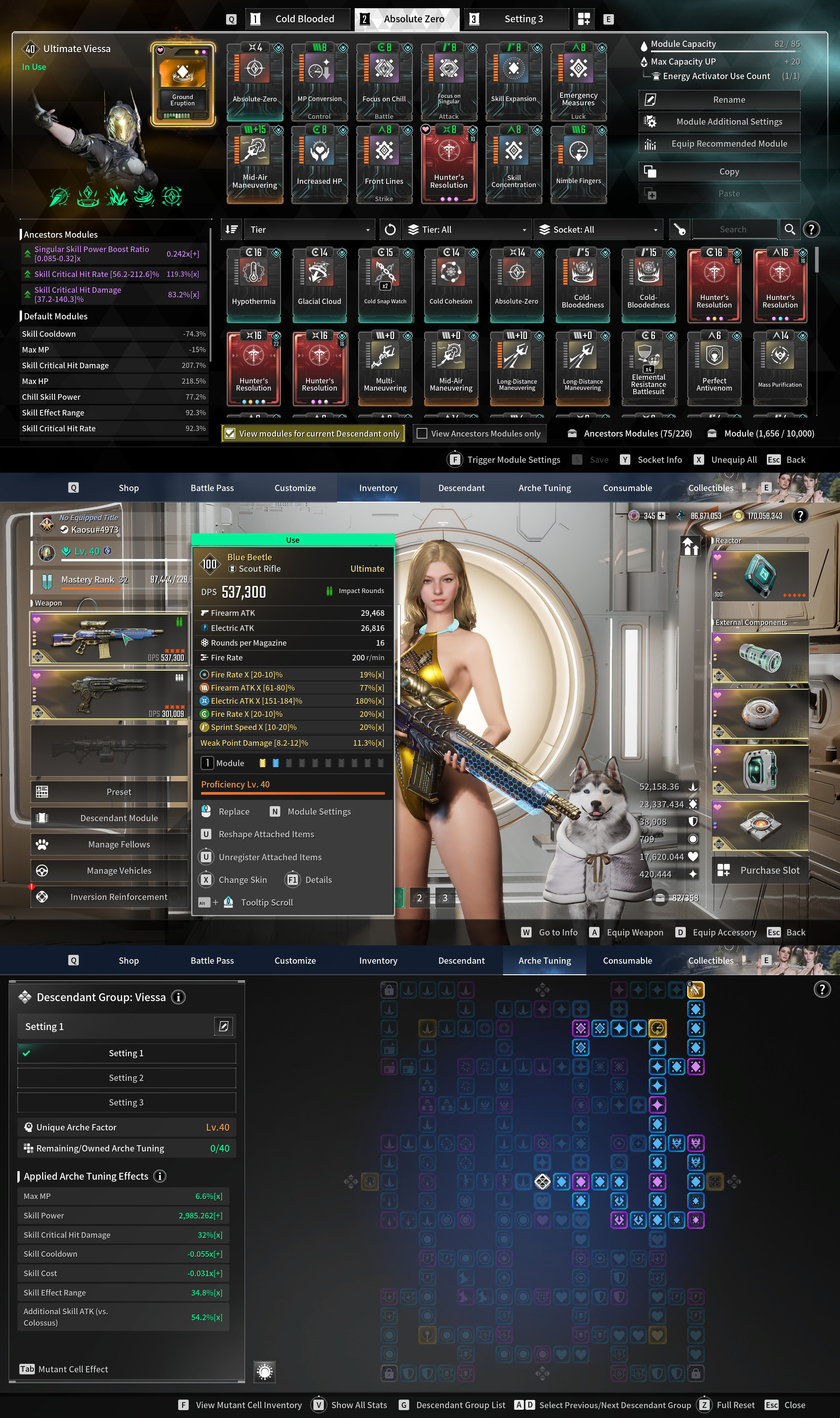Open the Tier sort dropdown
Screen dimensions: 840x1418
(x=310, y=229)
